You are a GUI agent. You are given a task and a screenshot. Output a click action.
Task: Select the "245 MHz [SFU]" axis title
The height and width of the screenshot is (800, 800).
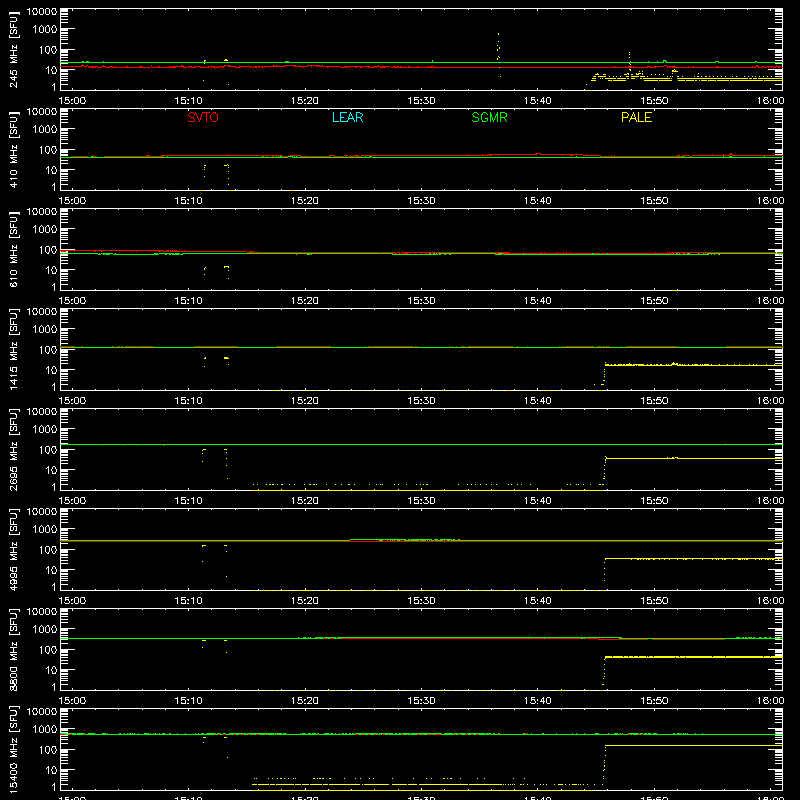(14, 50)
